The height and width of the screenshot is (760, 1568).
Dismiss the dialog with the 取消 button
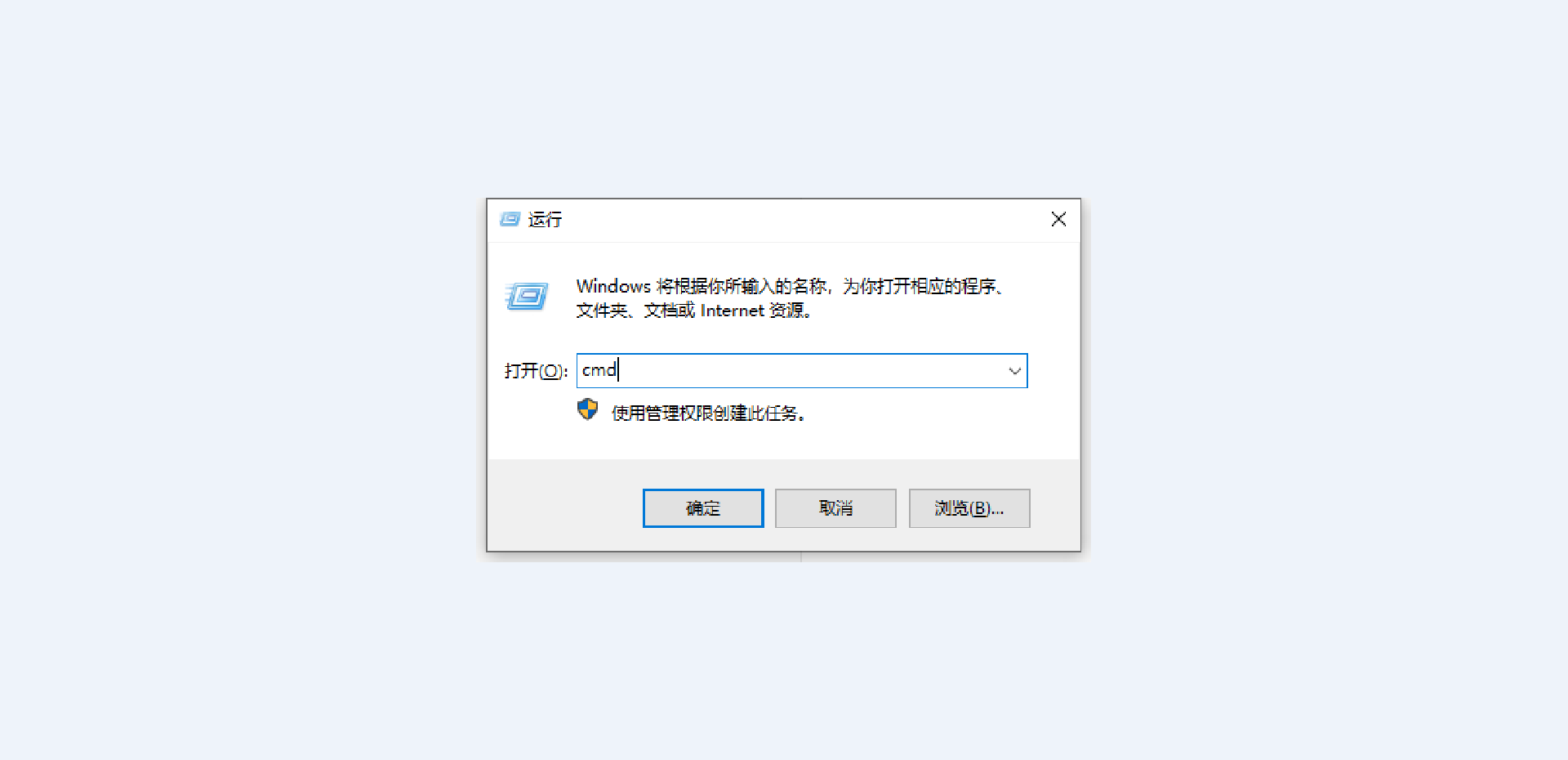coord(835,508)
